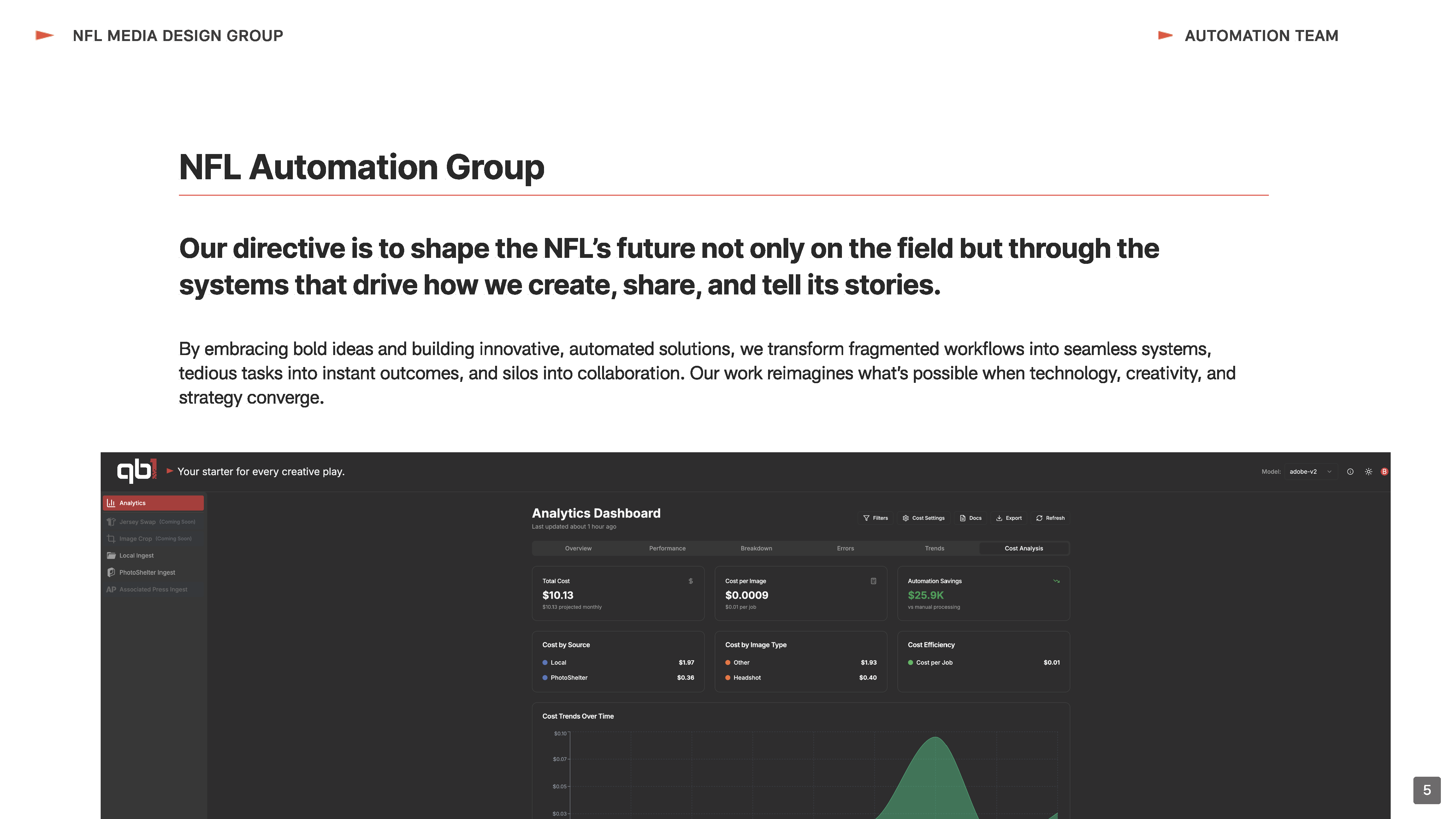Click the info circle icon

pyautogui.click(x=1350, y=472)
